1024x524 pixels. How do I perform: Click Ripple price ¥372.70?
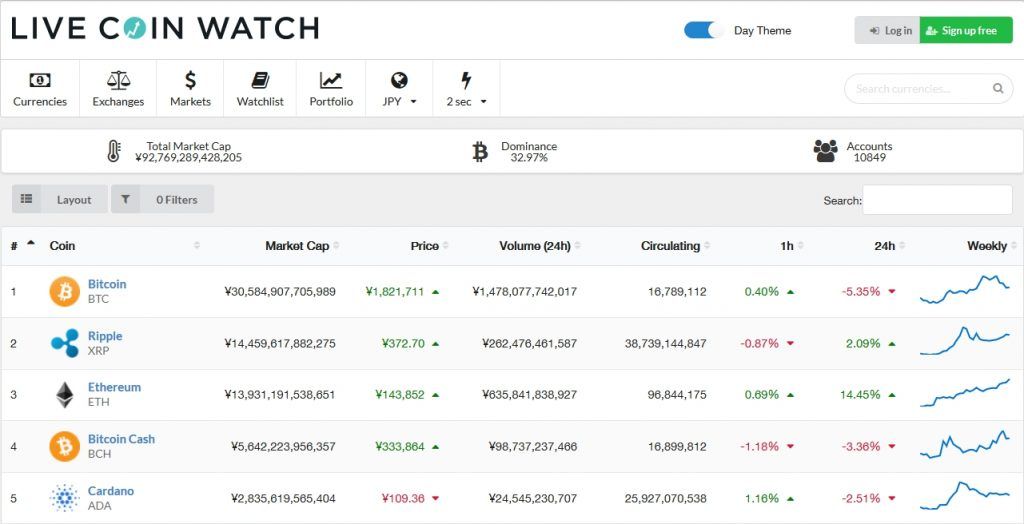pos(404,343)
